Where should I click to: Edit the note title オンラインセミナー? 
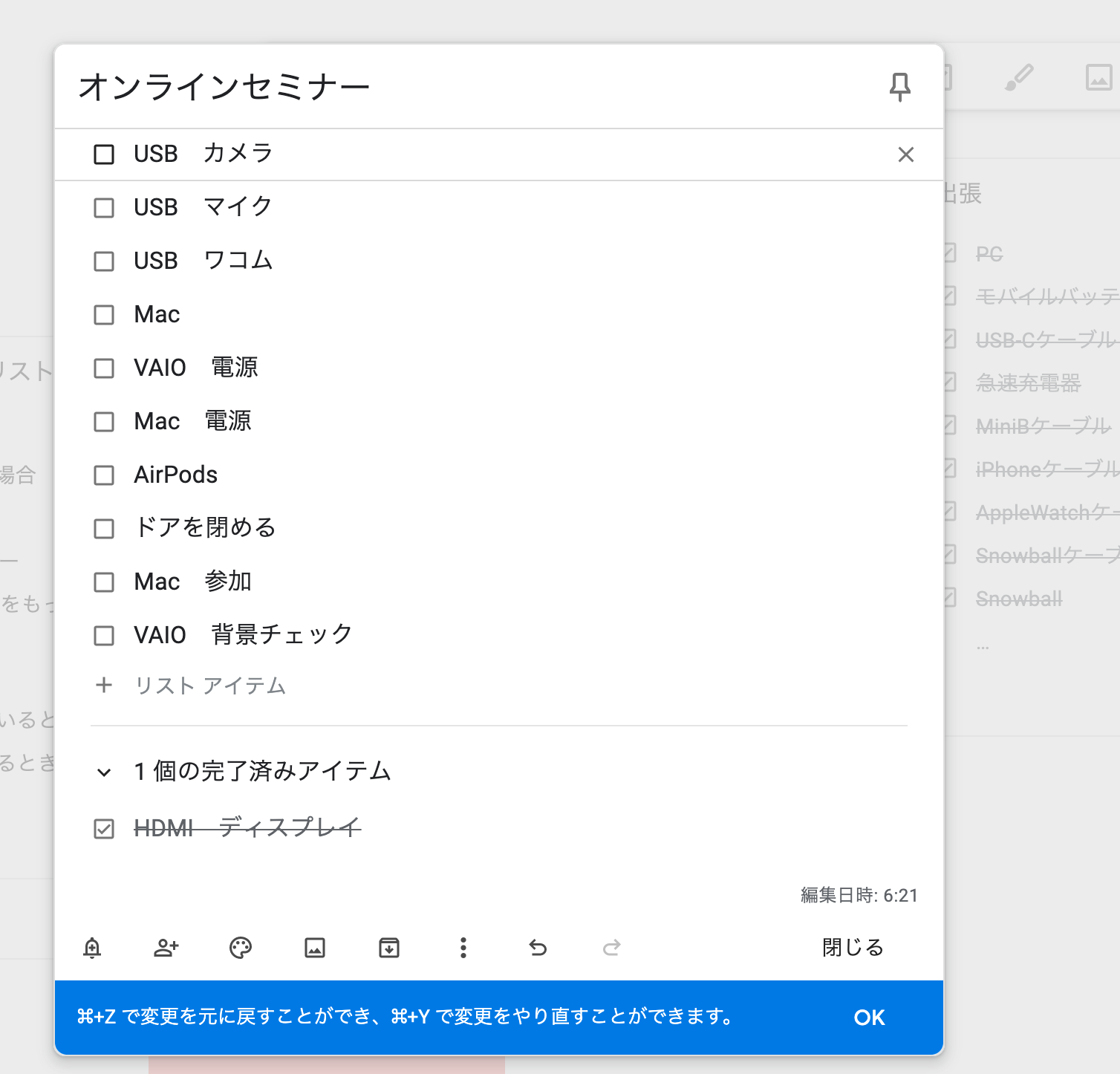click(224, 87)
